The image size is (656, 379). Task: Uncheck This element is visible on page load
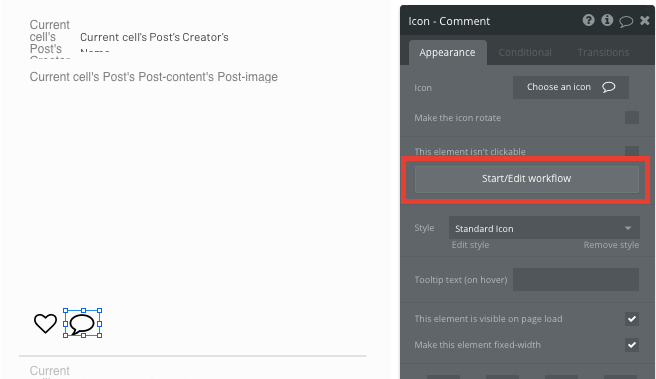click(x=632, y=319)
